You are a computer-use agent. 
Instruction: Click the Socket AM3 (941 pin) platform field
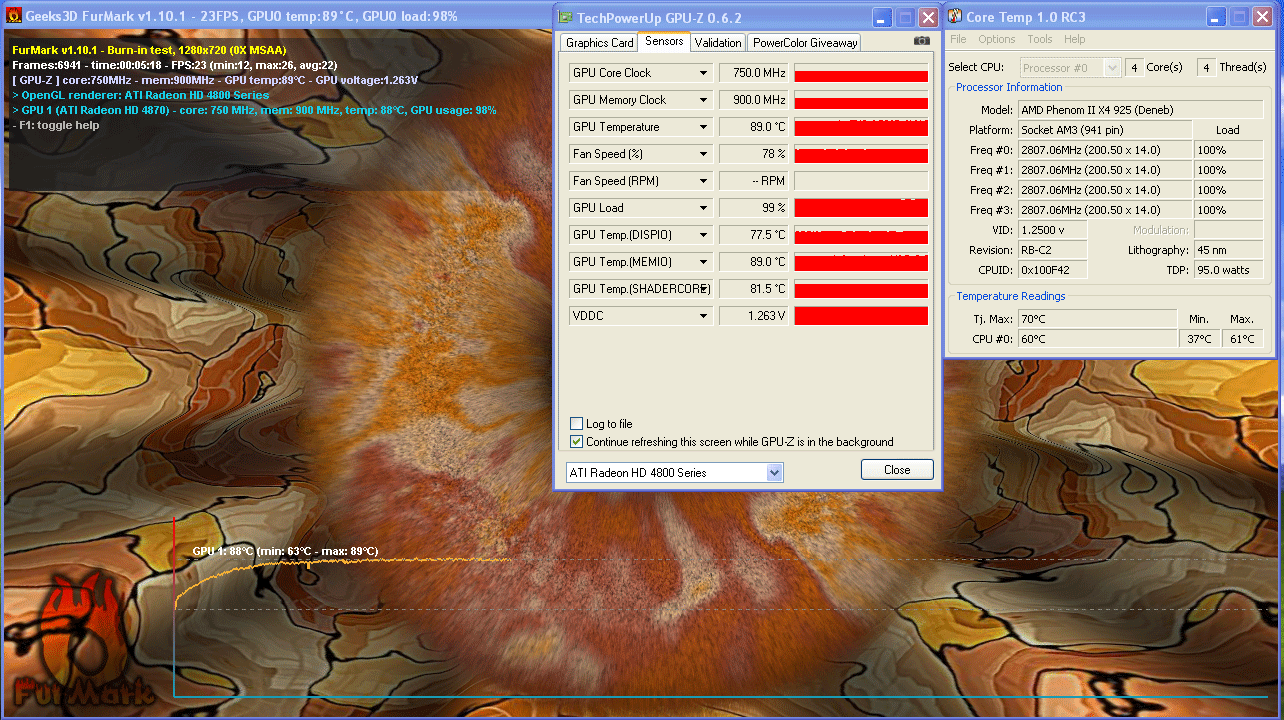tap(1105, 130)
